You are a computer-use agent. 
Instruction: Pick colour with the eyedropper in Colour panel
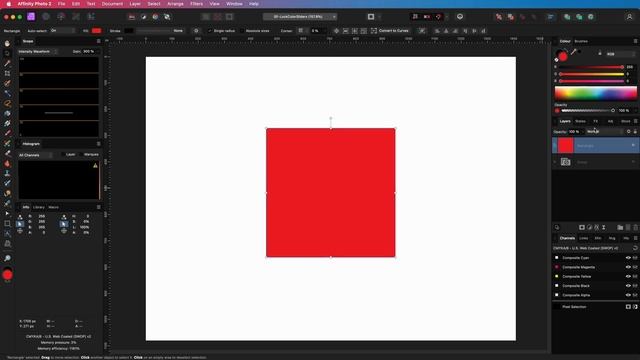tap(573, 52)
